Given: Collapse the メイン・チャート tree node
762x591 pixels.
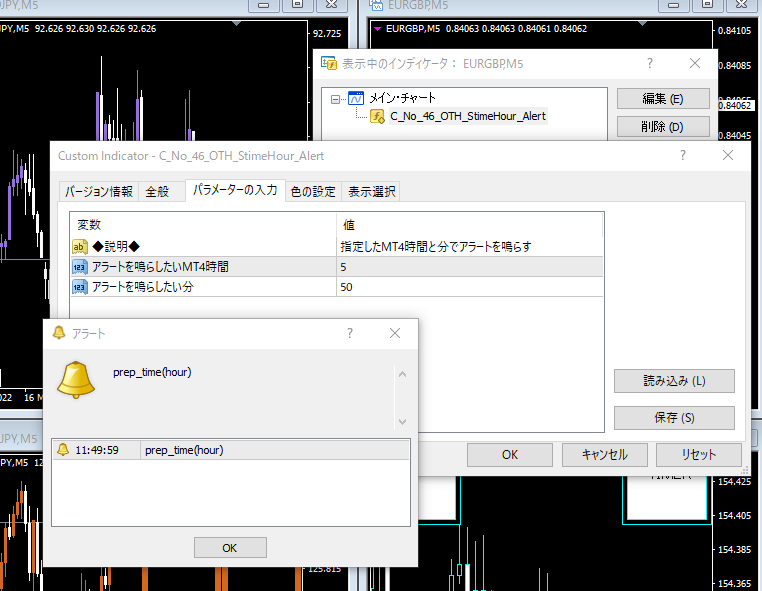Looking at the screenshot, I should tap(335, 99).
